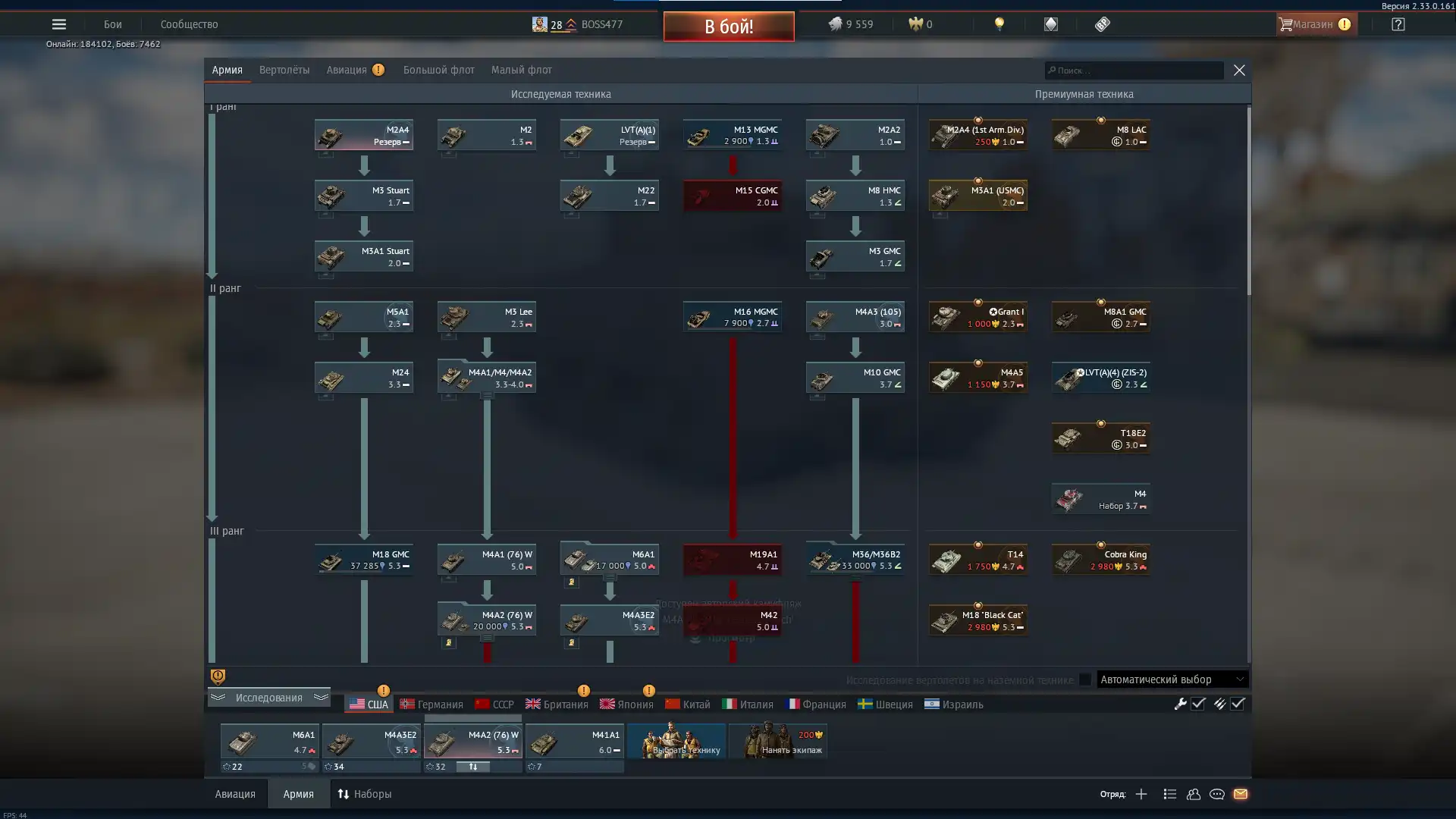
Task: Select the M41A1 crew slot
Action: (x=574, y=742)
